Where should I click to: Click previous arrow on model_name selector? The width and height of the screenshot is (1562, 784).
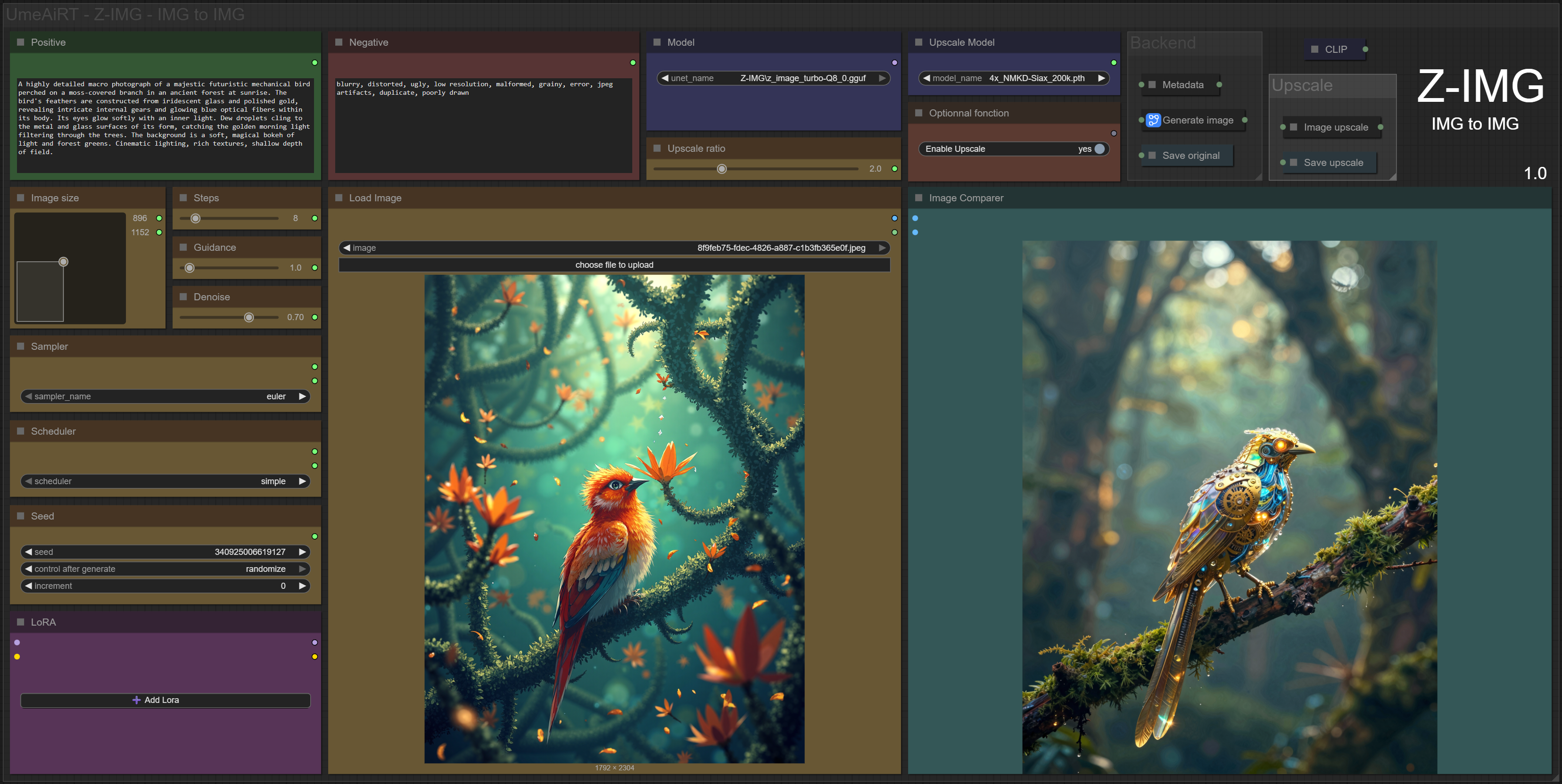click(926, 78)
